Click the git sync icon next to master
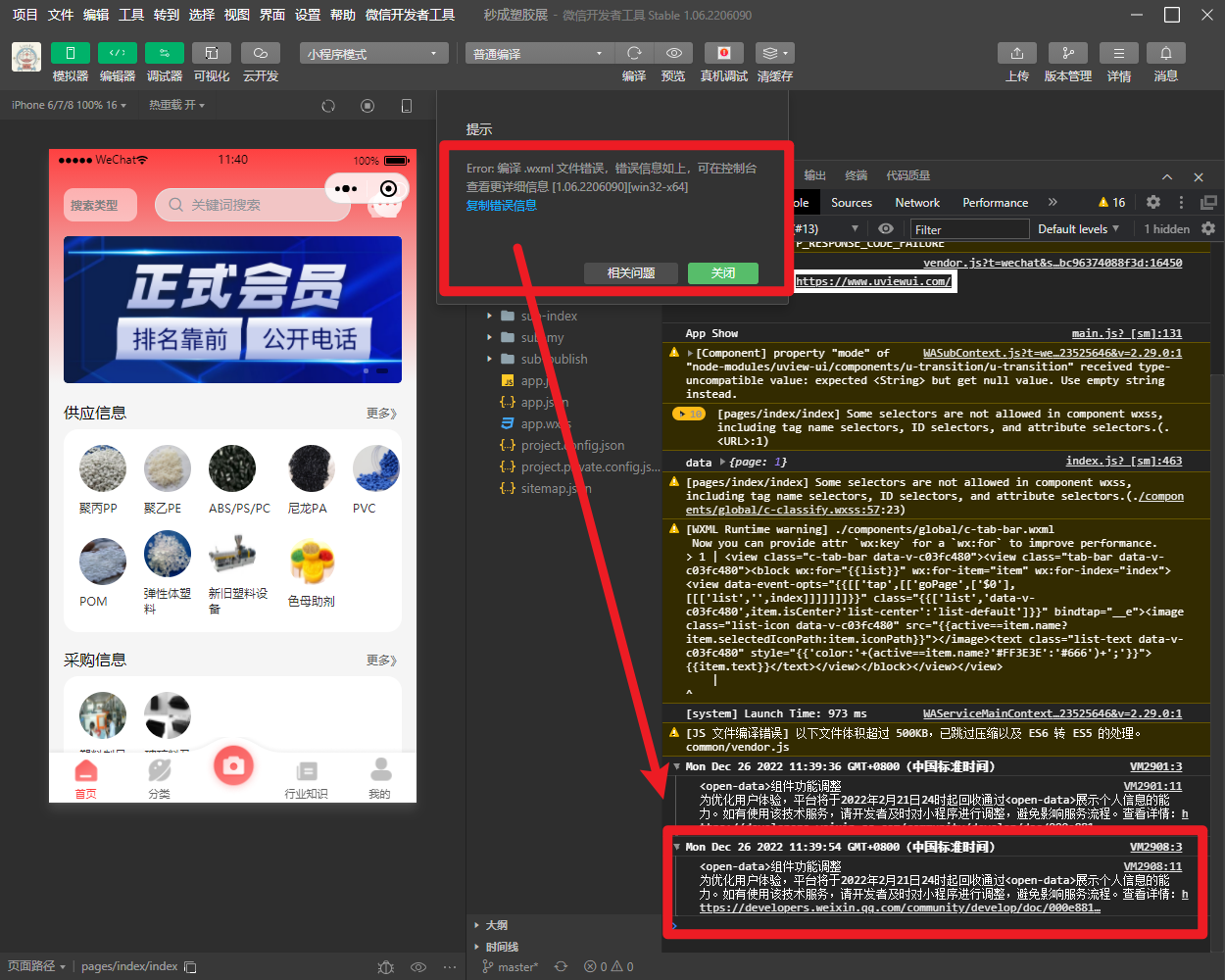 tap(561, 966)
